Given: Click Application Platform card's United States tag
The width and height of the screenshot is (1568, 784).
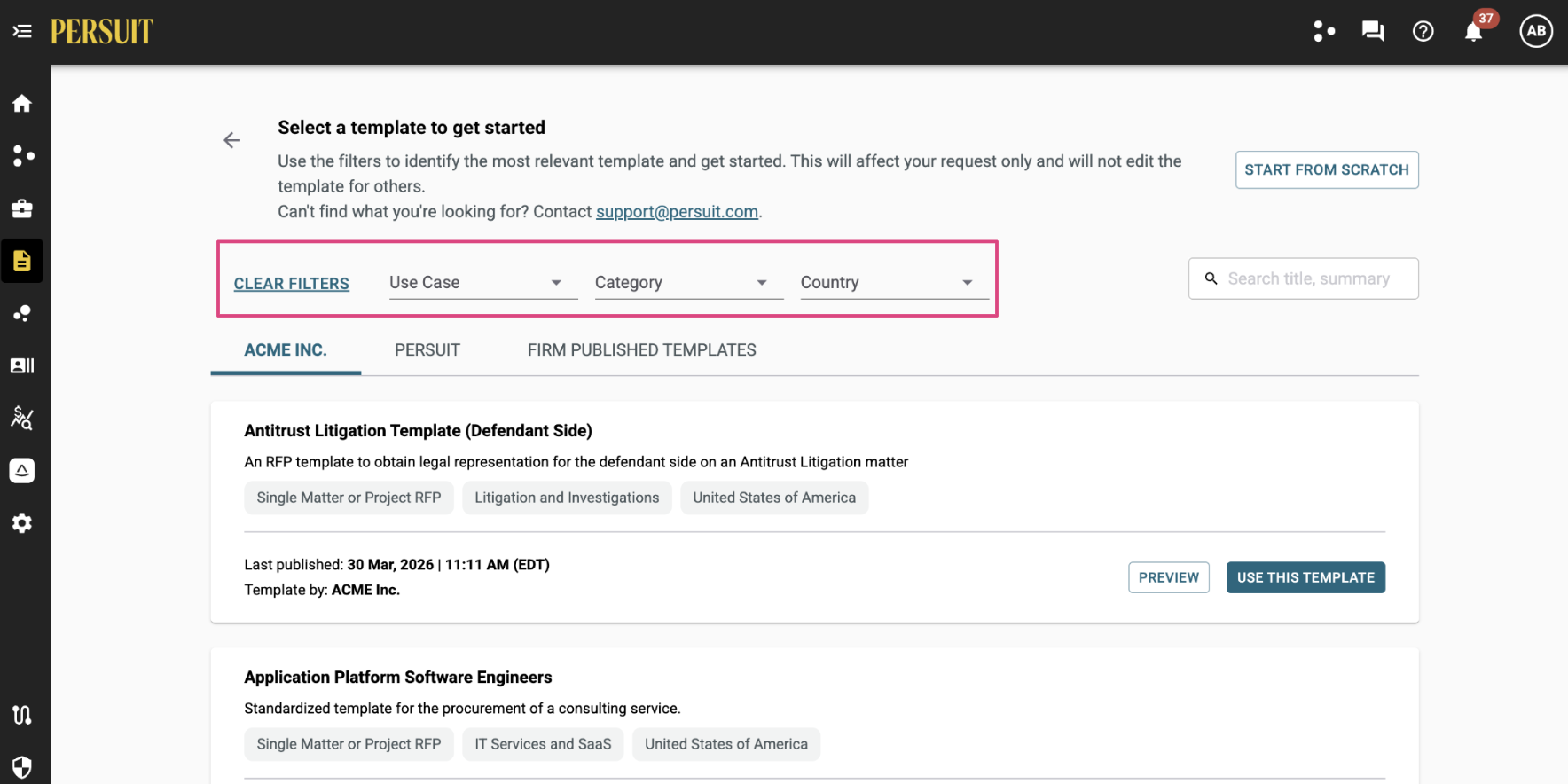Looking at the screenshot, I should [726, 745].
